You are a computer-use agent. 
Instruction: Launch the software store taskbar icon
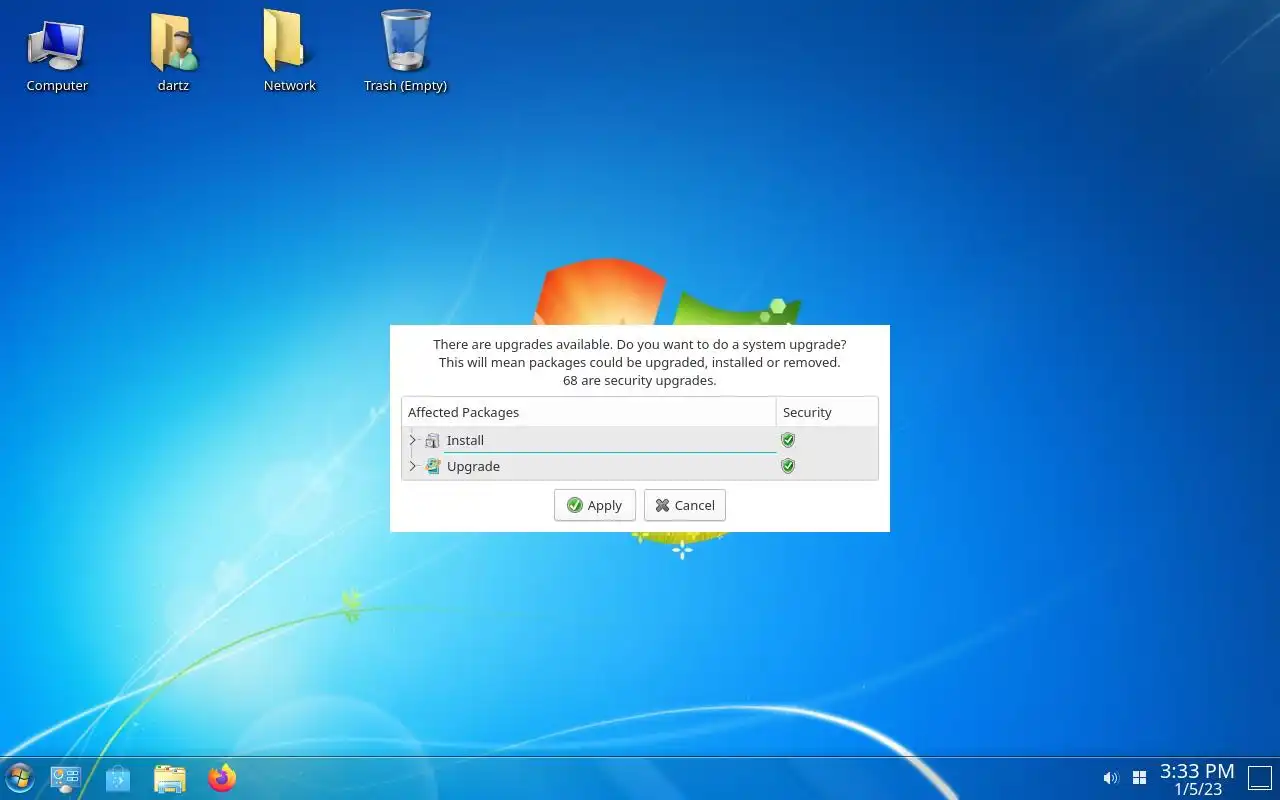tap(118, 778)
